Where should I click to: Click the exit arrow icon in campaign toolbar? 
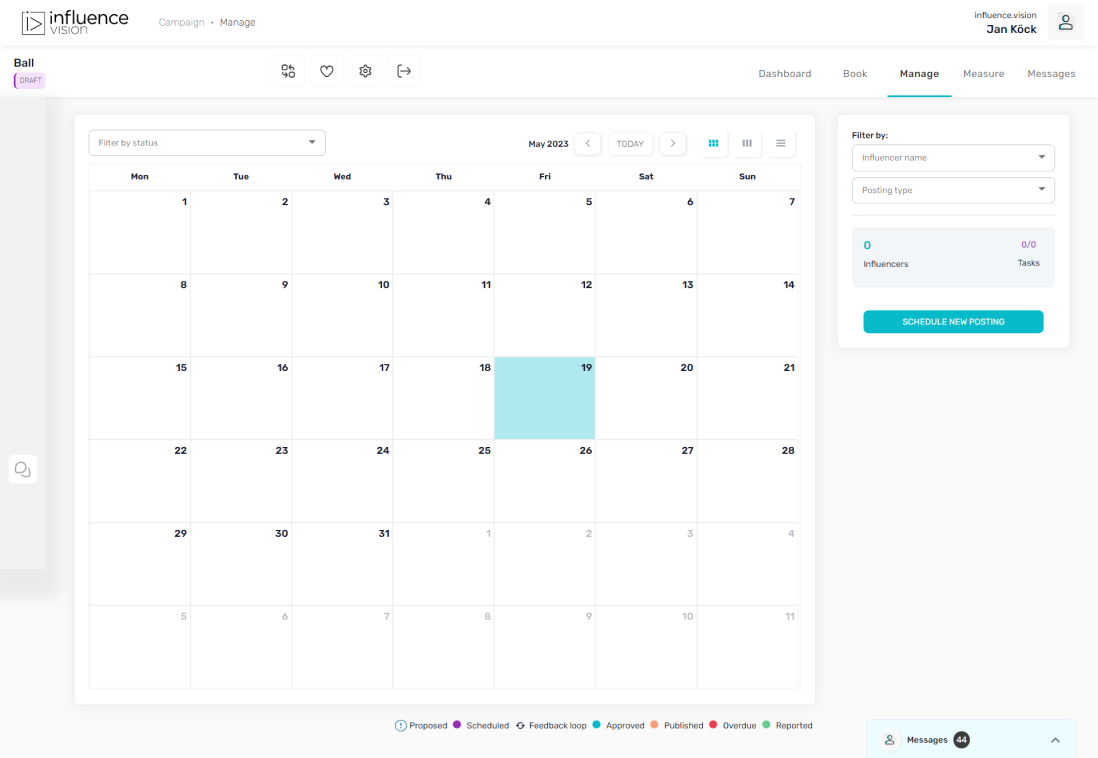coord(404,71)
